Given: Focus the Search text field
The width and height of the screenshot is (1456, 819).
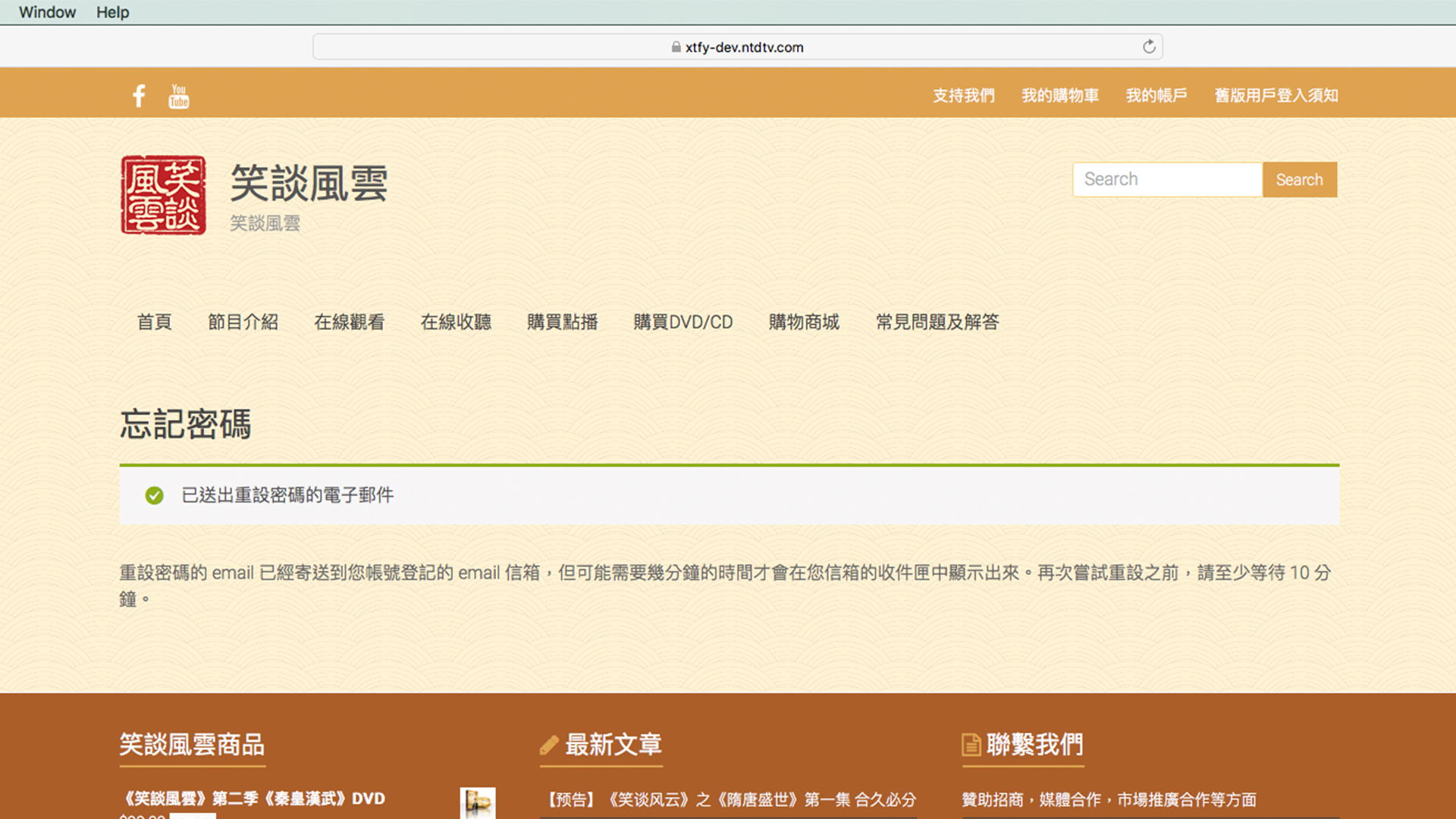Looking at the screenshot, I should [1167, 180].
